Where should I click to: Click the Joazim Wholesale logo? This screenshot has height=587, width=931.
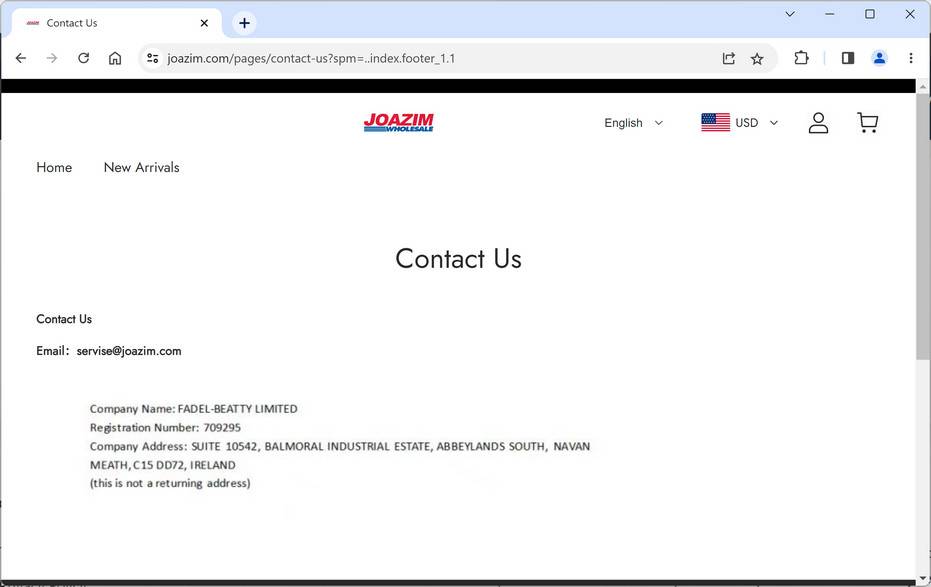pyautogui.click(x=398, y=122)
